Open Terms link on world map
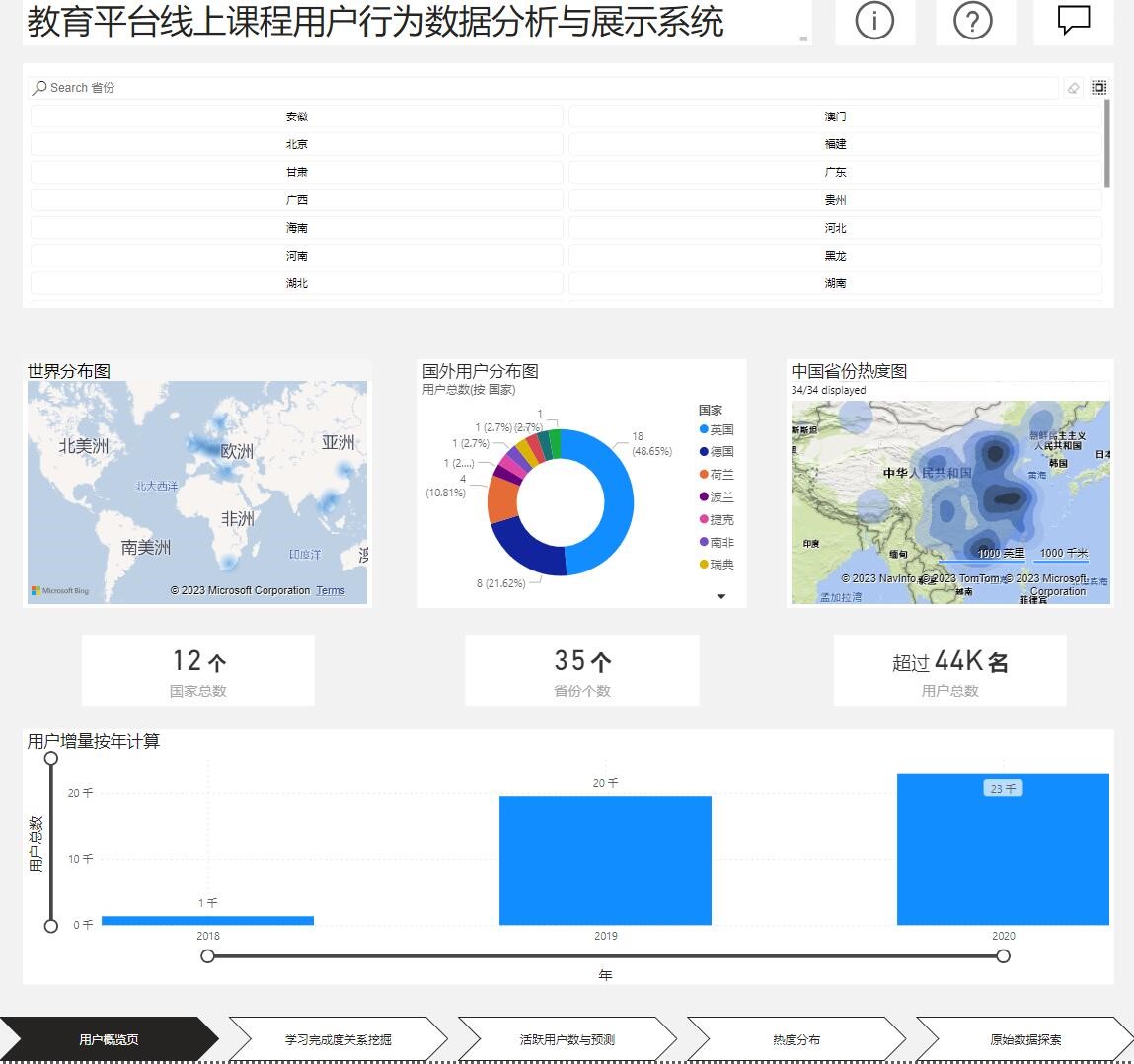Viewport: 1134px width, 1064px height. tap(331, 591)
